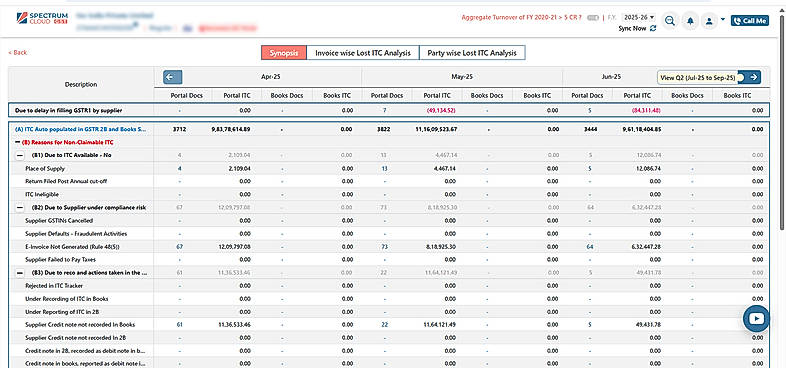Play the floating video help button
Viewport: 786px width, 368px height.
tap(756, 318)
